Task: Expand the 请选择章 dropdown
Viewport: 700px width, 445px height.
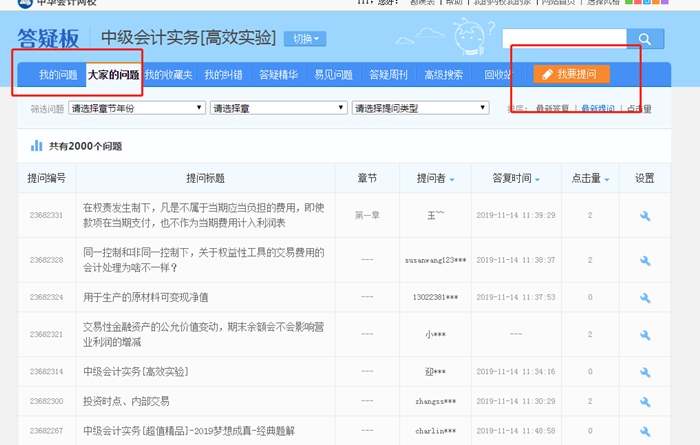Action: coord(277,108)
